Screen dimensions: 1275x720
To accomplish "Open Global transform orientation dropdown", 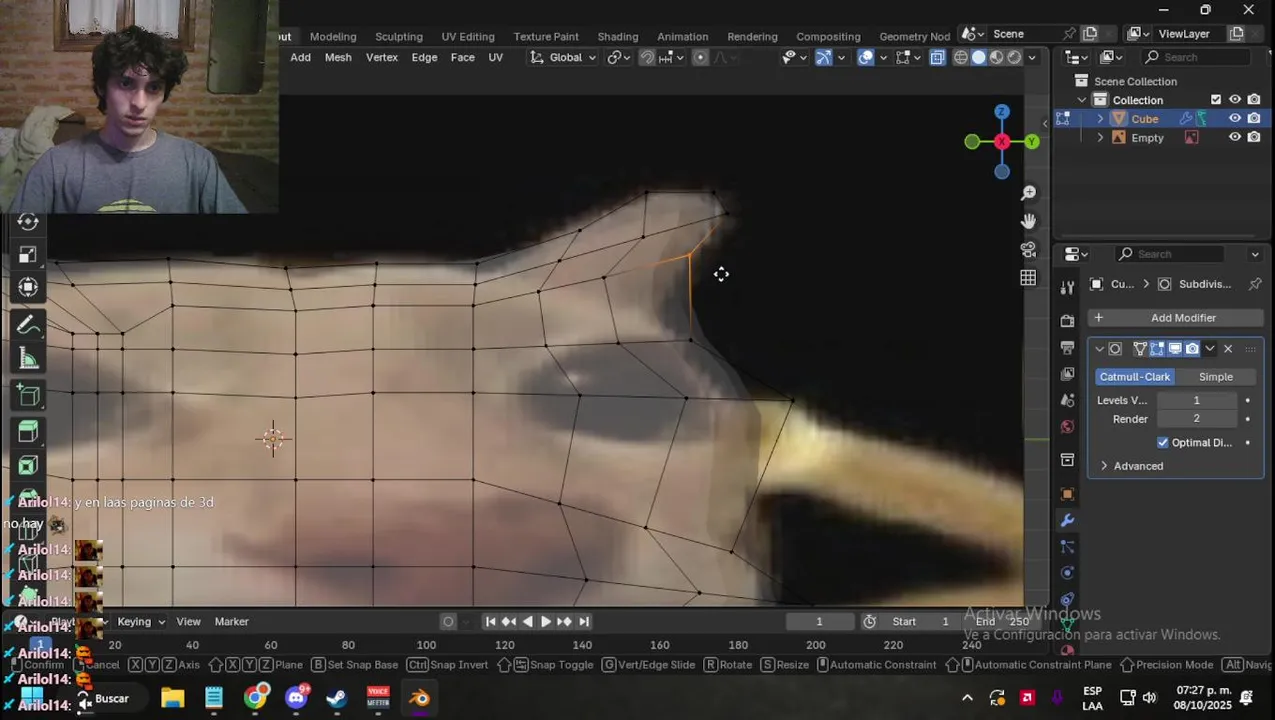I will pyautogui.click(x=564, y=57).
